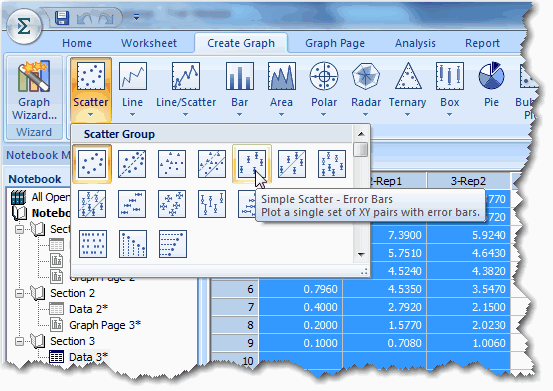The width and height of the screenshot is (553, 391).
Task: Open Data 3* worksheet in the tree
Action: click(x=88, y=357)
